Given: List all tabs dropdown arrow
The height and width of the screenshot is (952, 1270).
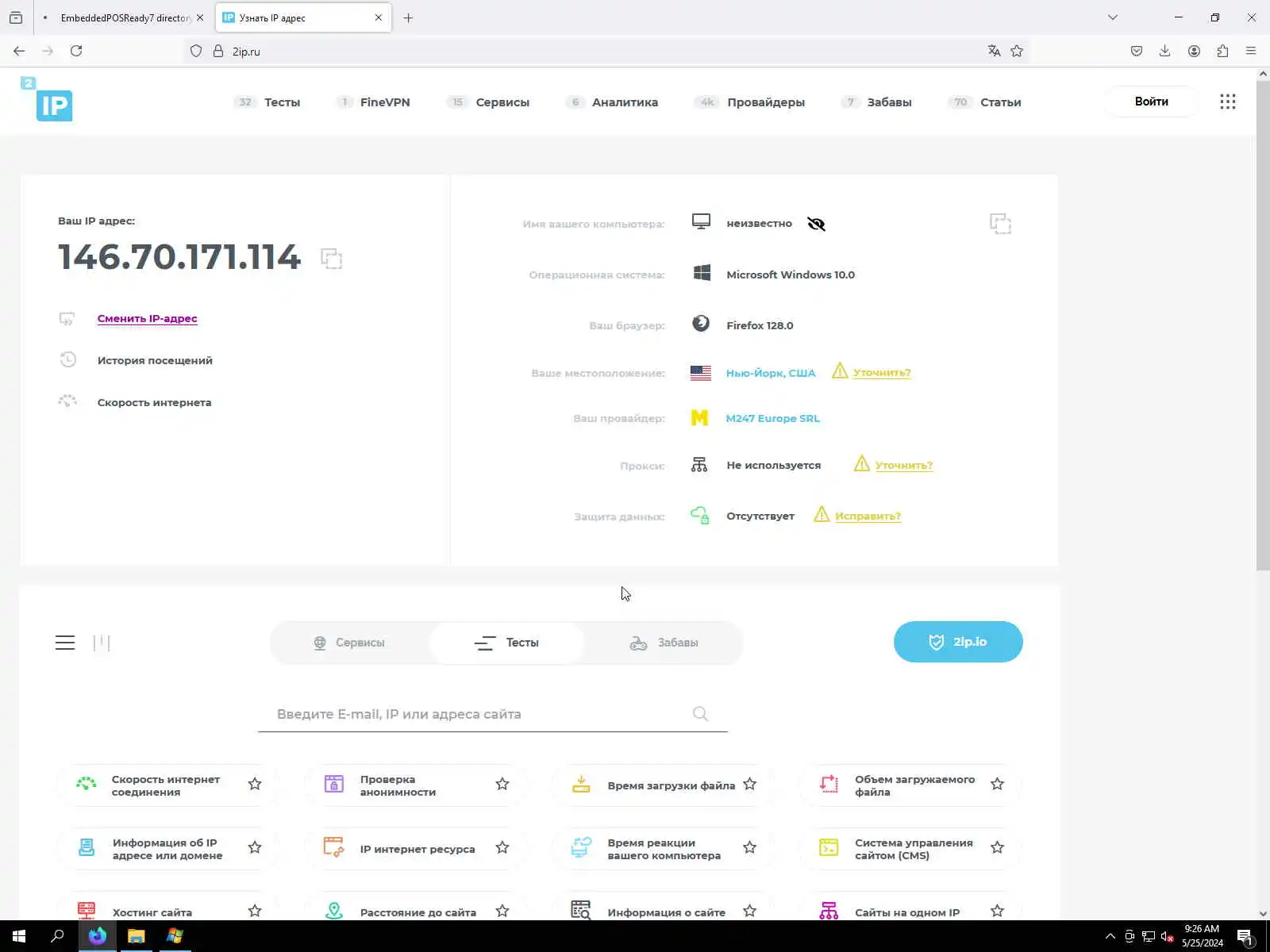Looking at the screenshot, I should [x=1113, y=17].
